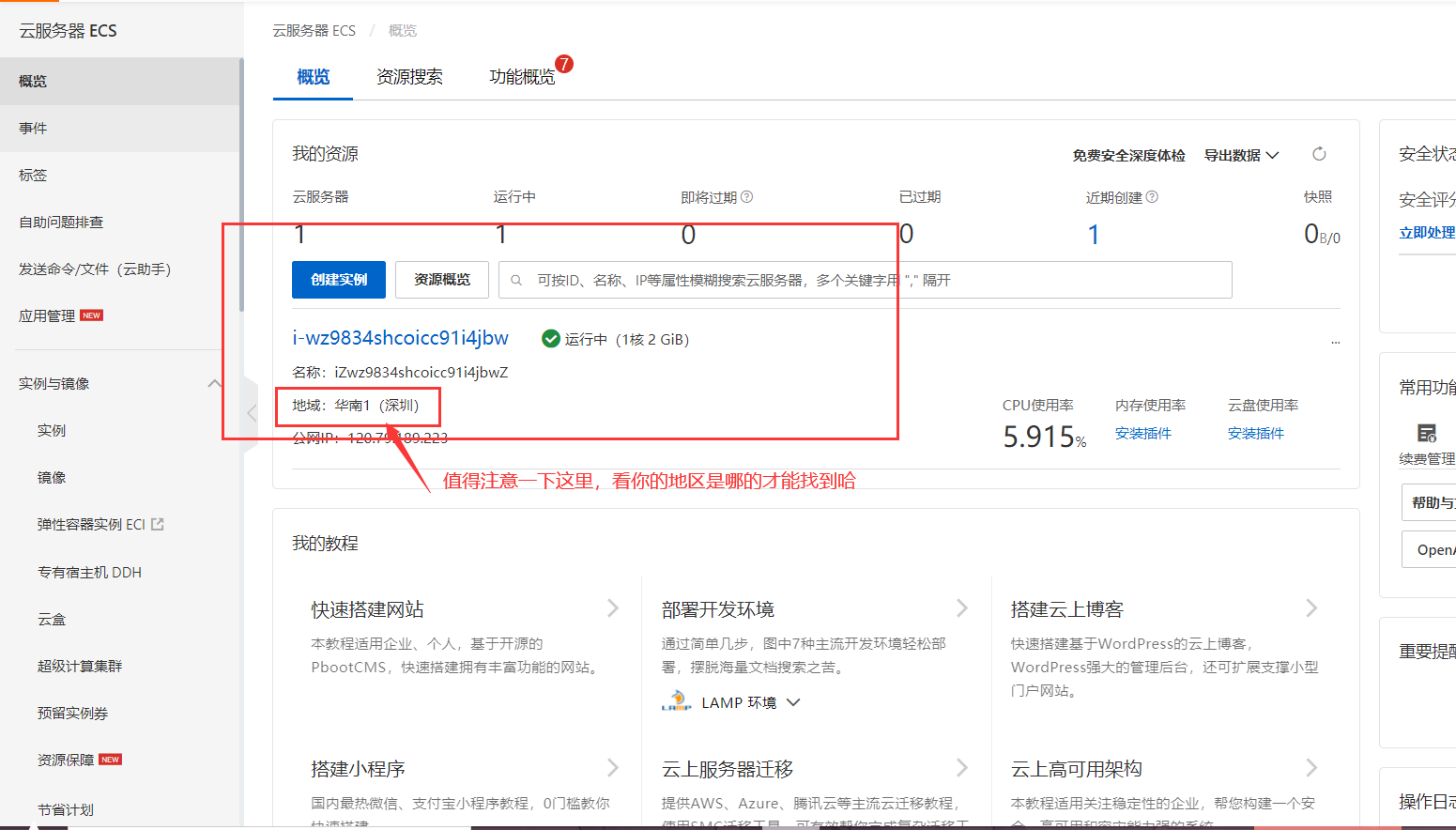Click the 近期创建 count 1
Viewport: 1456px width, 830px height.
1094,235
